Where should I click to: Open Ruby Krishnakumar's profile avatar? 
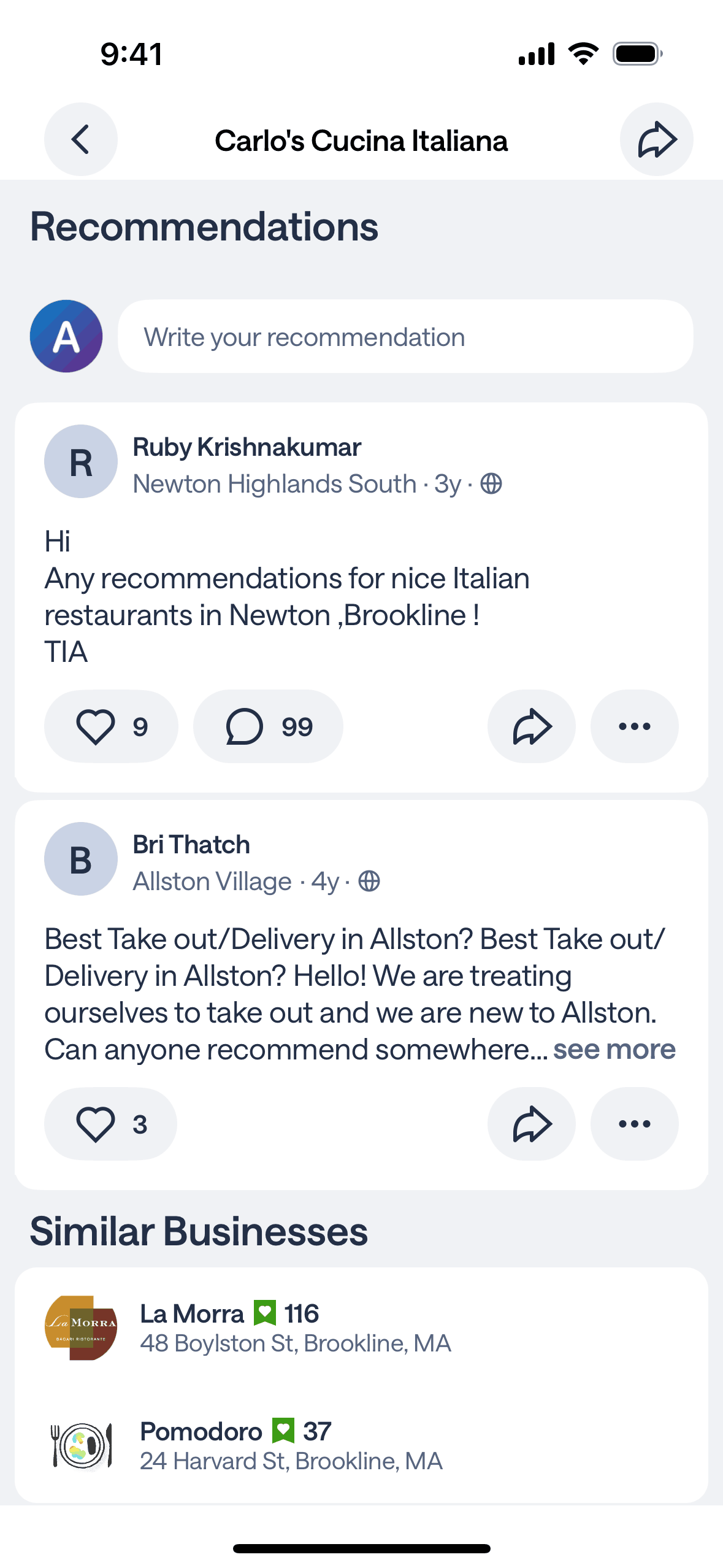click(81, 461)
